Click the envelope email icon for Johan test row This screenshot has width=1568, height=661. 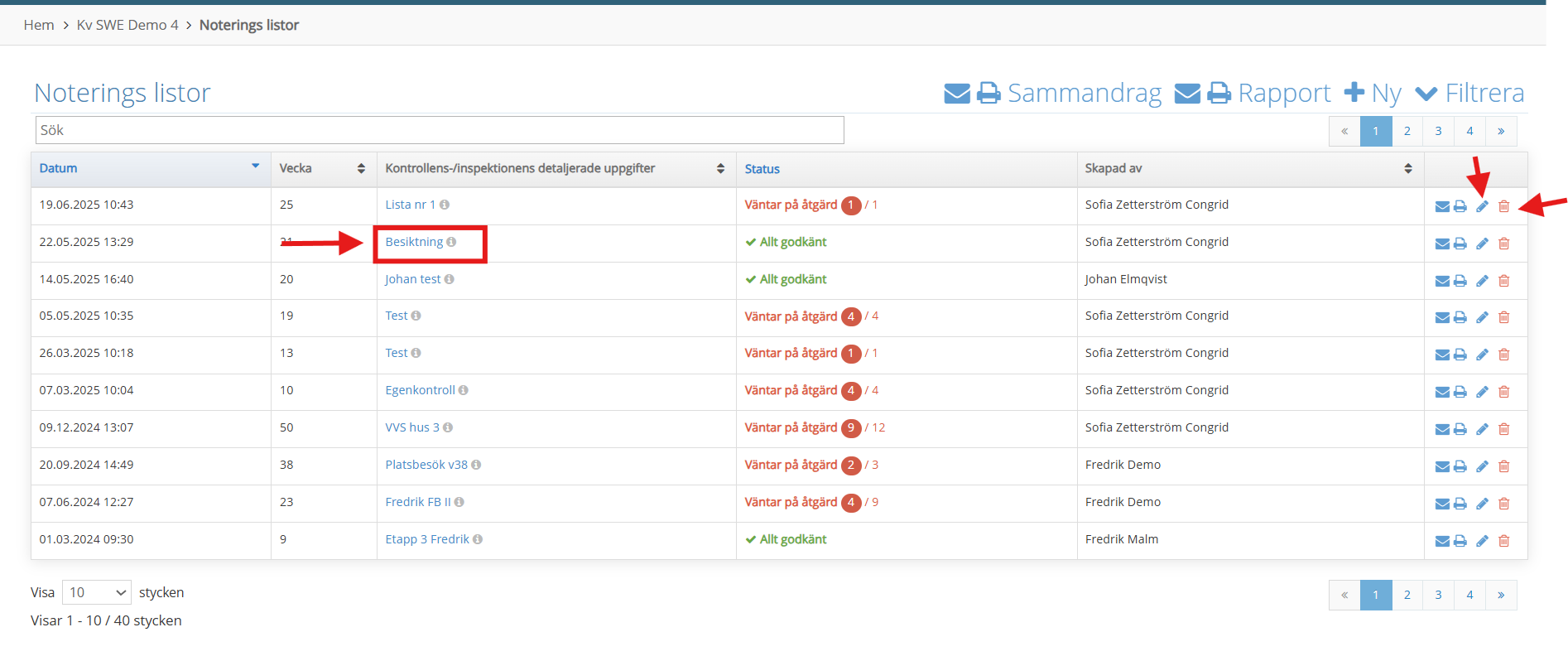click(1442, 281)
